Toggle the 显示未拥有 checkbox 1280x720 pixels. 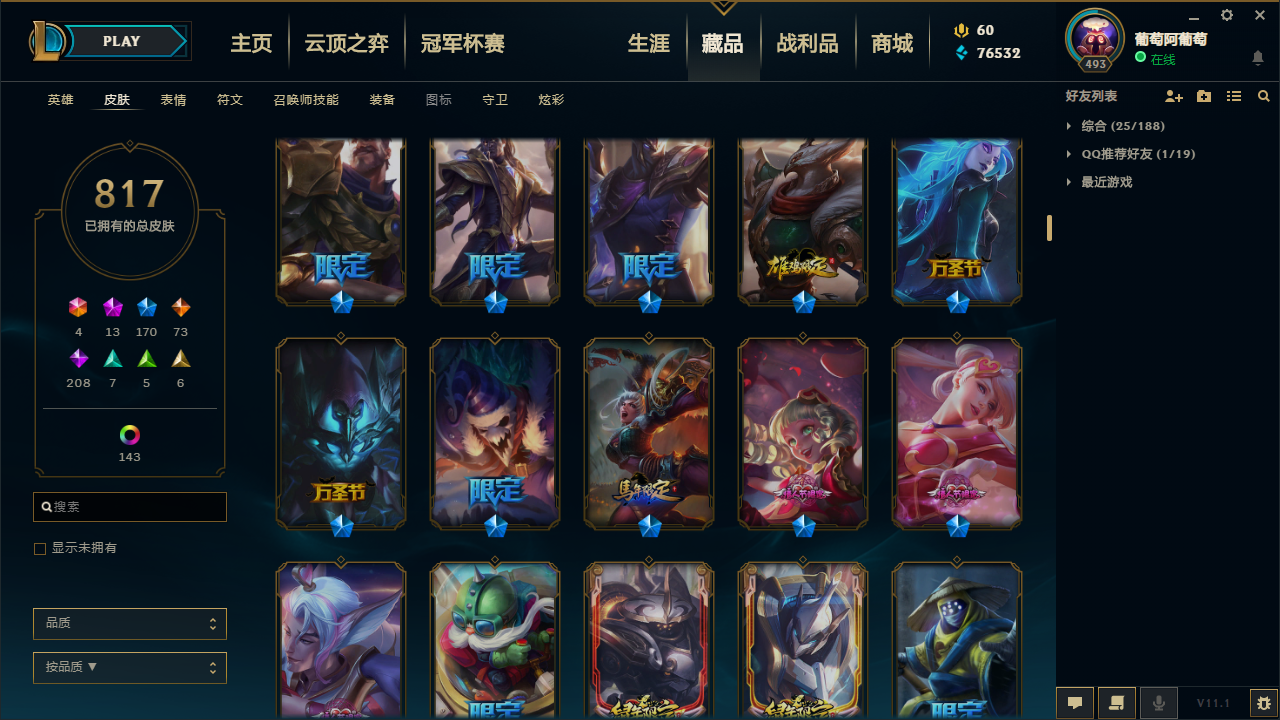(x=40, y=549)
